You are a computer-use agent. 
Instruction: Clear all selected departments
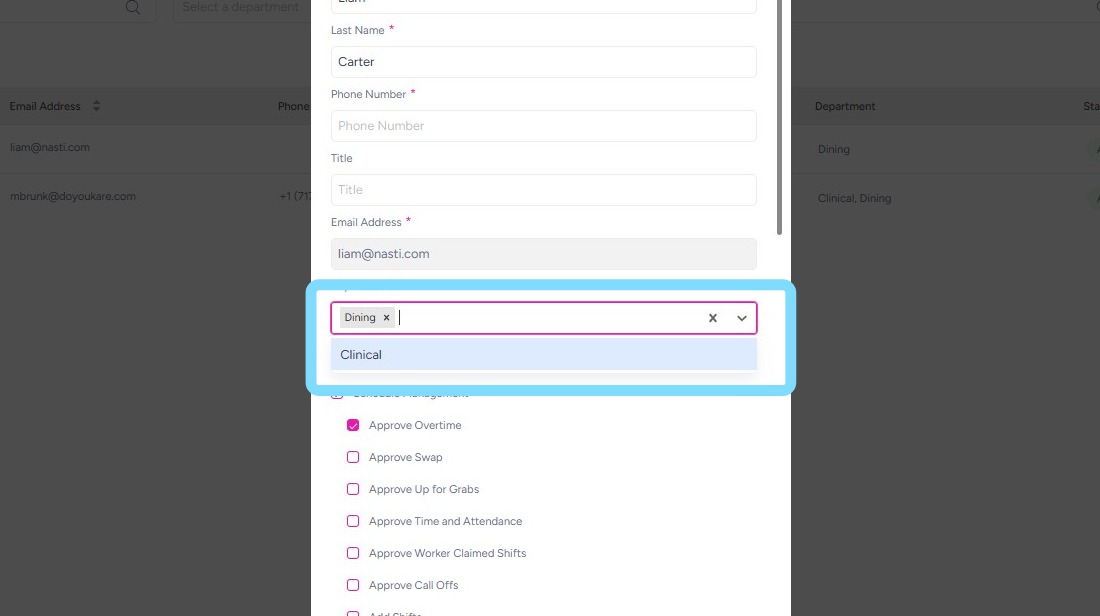pyautogui.click(x=713, y=318)
